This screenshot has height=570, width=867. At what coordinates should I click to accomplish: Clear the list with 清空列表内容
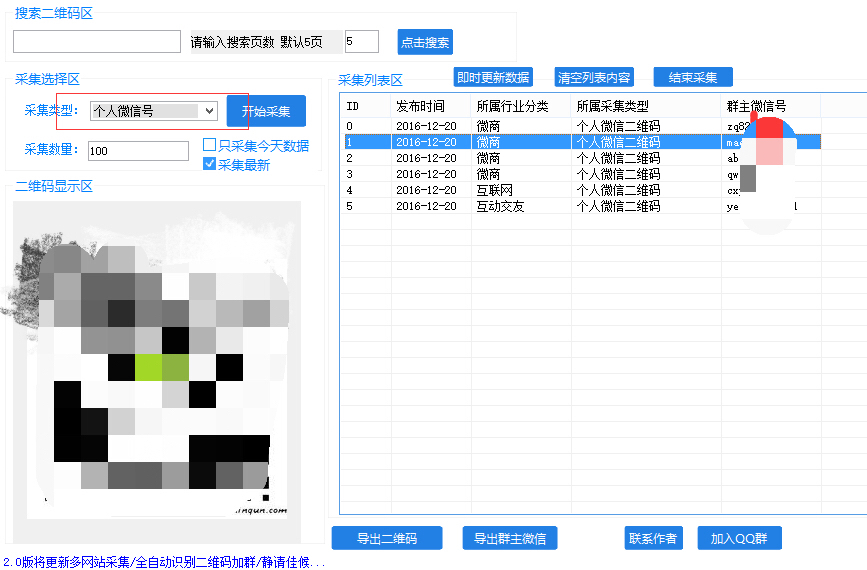(594, 77)
